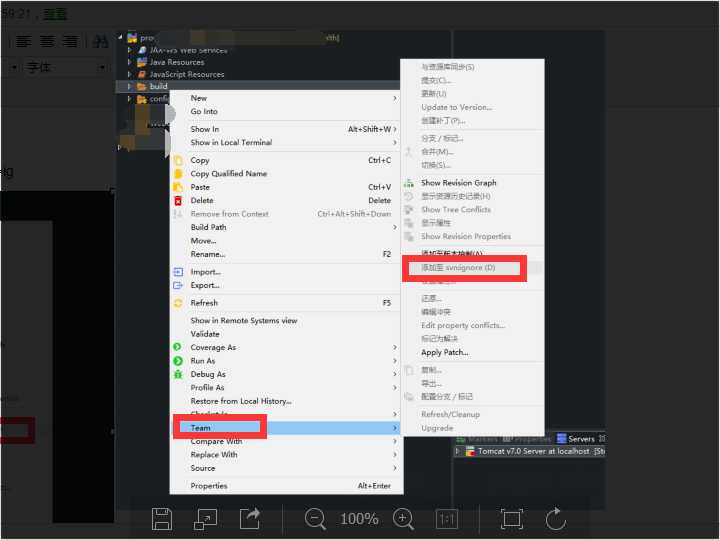
Task: Click the Import arrow icon in context menu
Action: (x=178, y=272)
